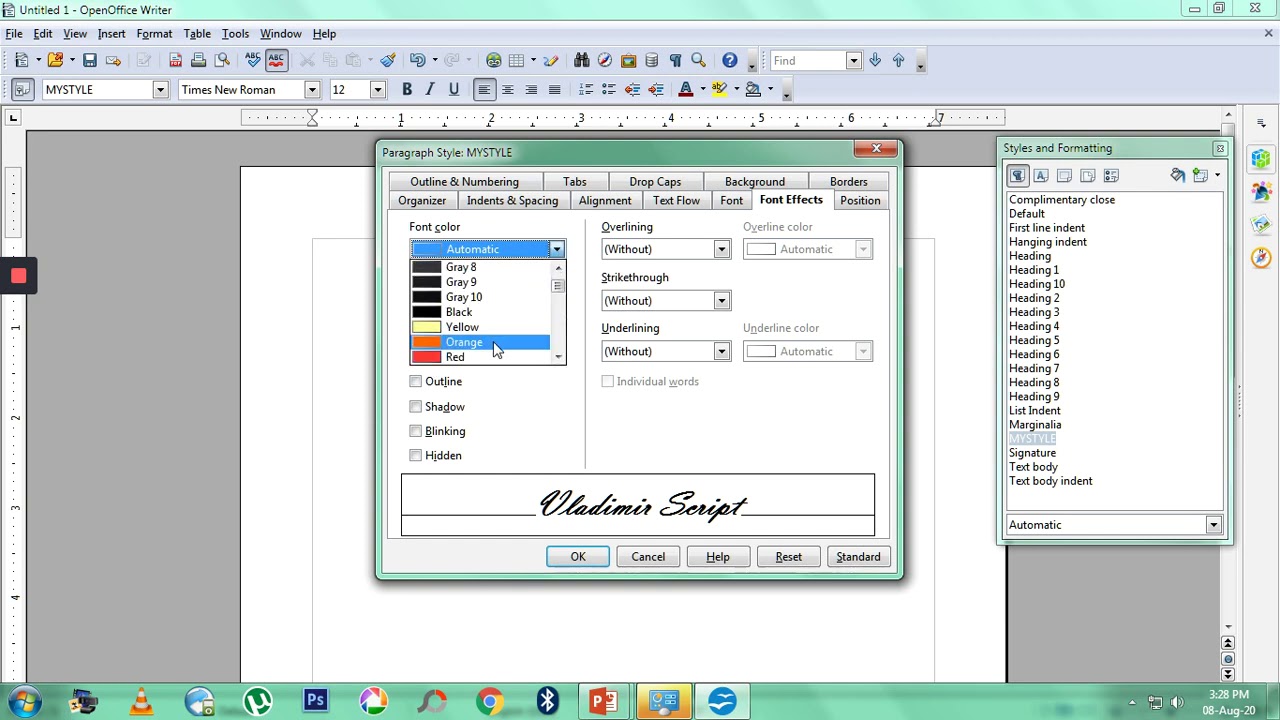
Task: Click the Export as PDF icon
Action: [x=175, y=61]
